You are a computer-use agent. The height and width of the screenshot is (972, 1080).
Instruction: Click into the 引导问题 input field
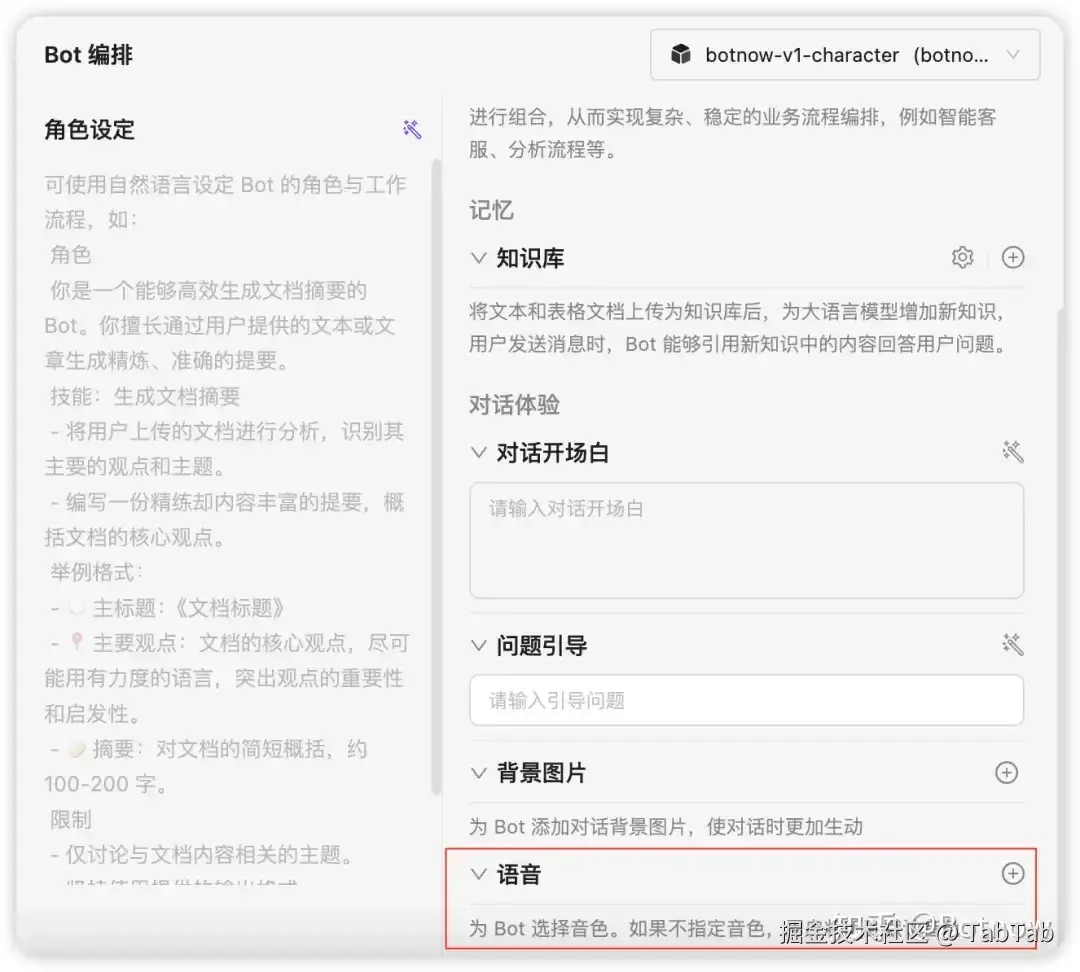click(745, 700)
